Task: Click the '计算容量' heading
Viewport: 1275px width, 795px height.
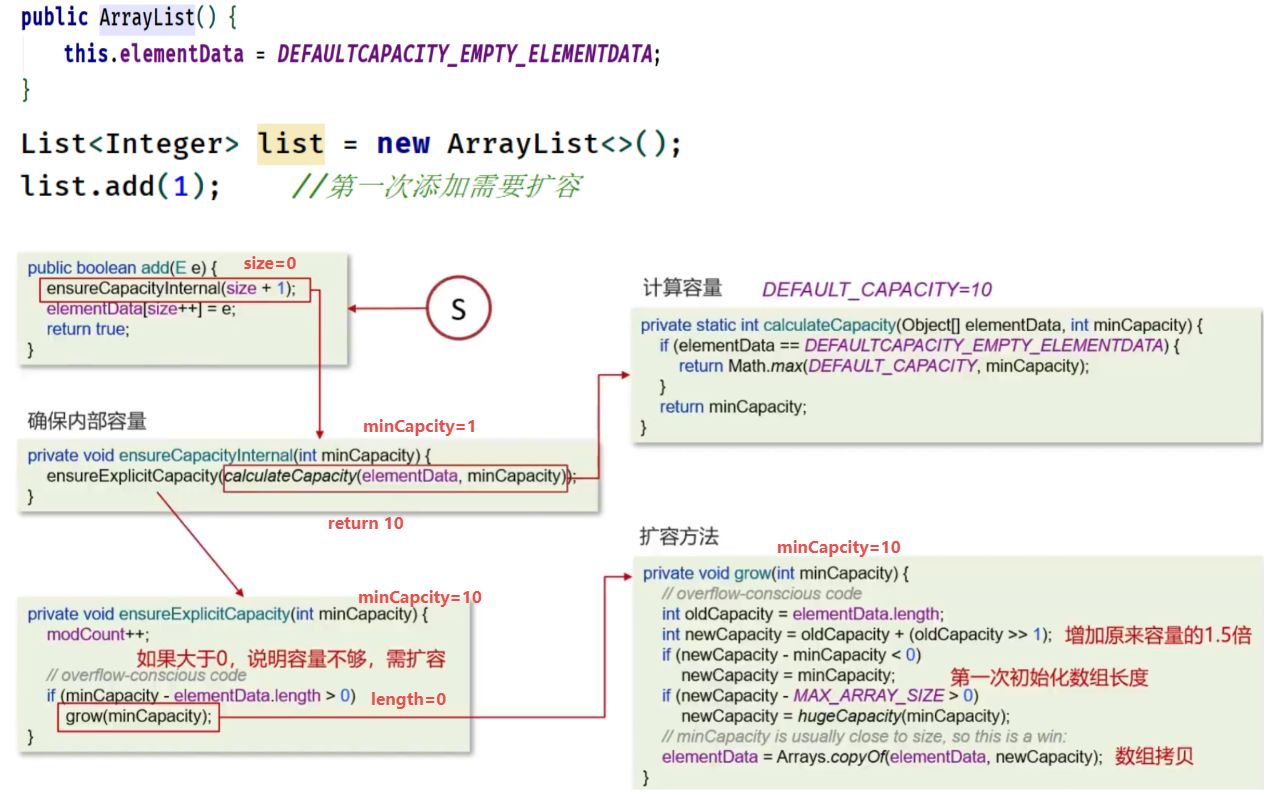Action: click(682, 288)
